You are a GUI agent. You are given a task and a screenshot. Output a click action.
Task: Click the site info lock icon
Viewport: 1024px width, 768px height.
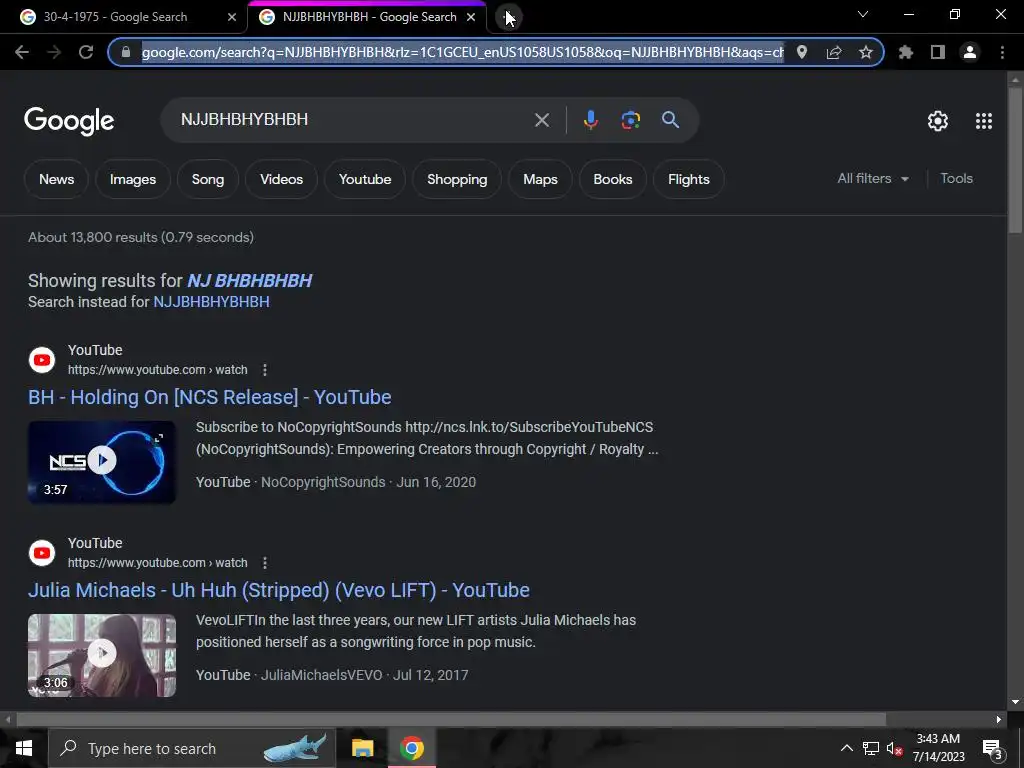[x=126, y=52]
